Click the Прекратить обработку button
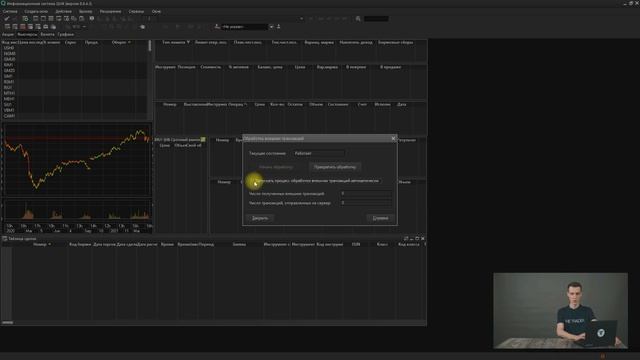The width and height of the screenshot is (640, 360). tap(335, 167)
